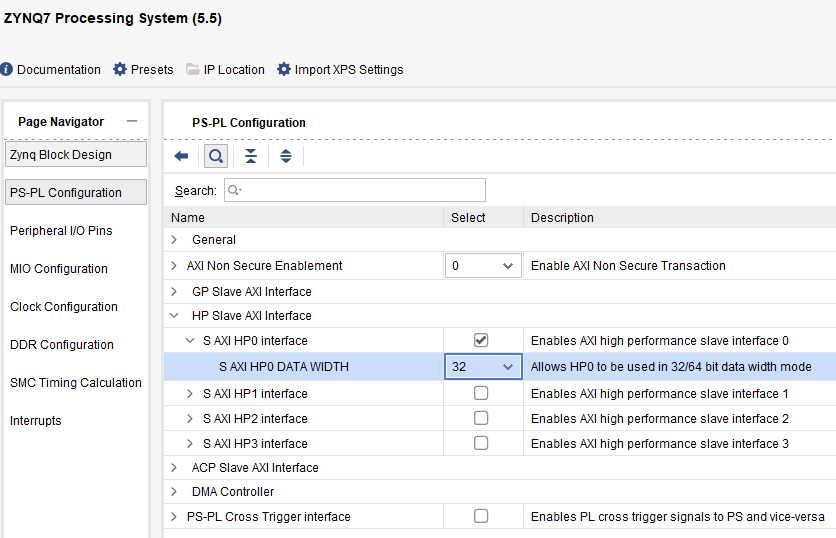Expand the GP Slave AXI Interface chevron

coord(174,292)
